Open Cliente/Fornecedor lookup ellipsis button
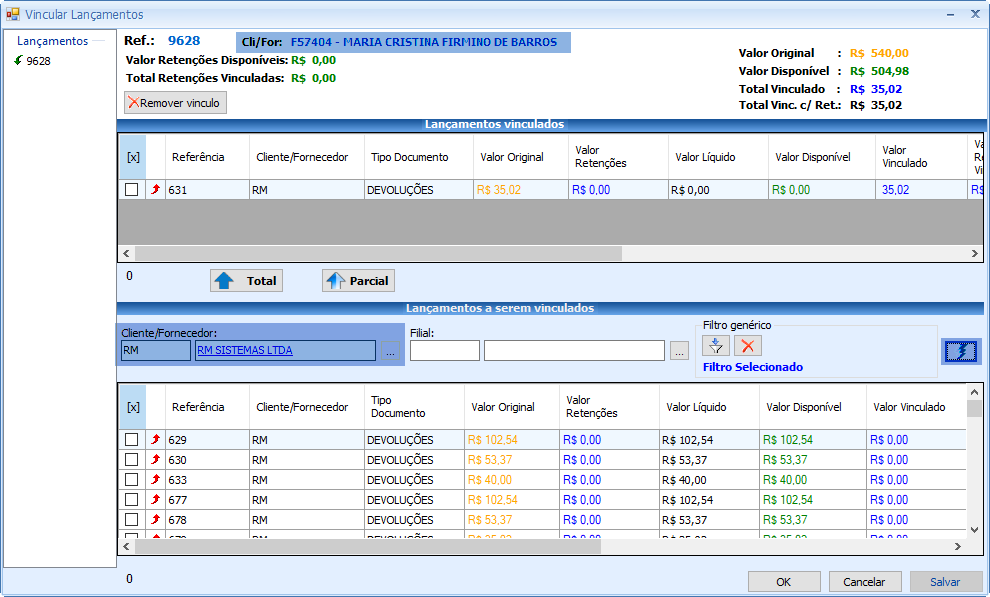The width and height of the screenshot is (990, 597). pyautogui.click(x=390, y=351)
